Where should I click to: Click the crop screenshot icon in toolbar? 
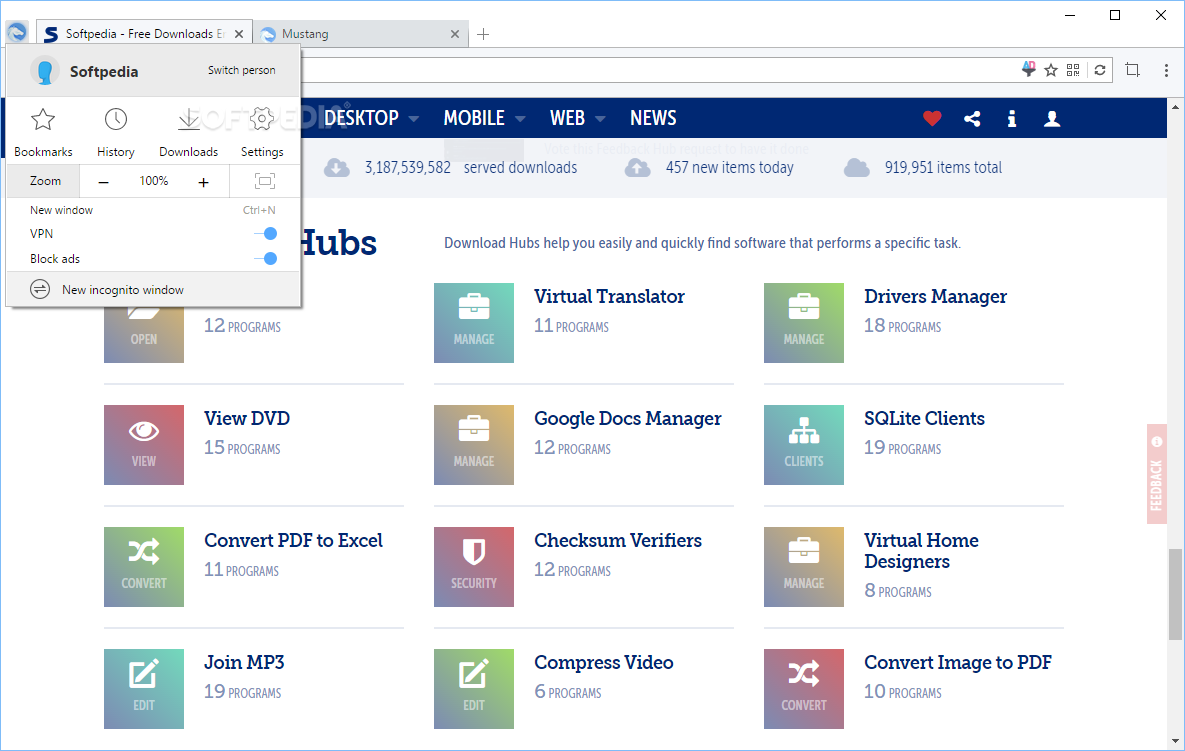(x=1132, y=70)
